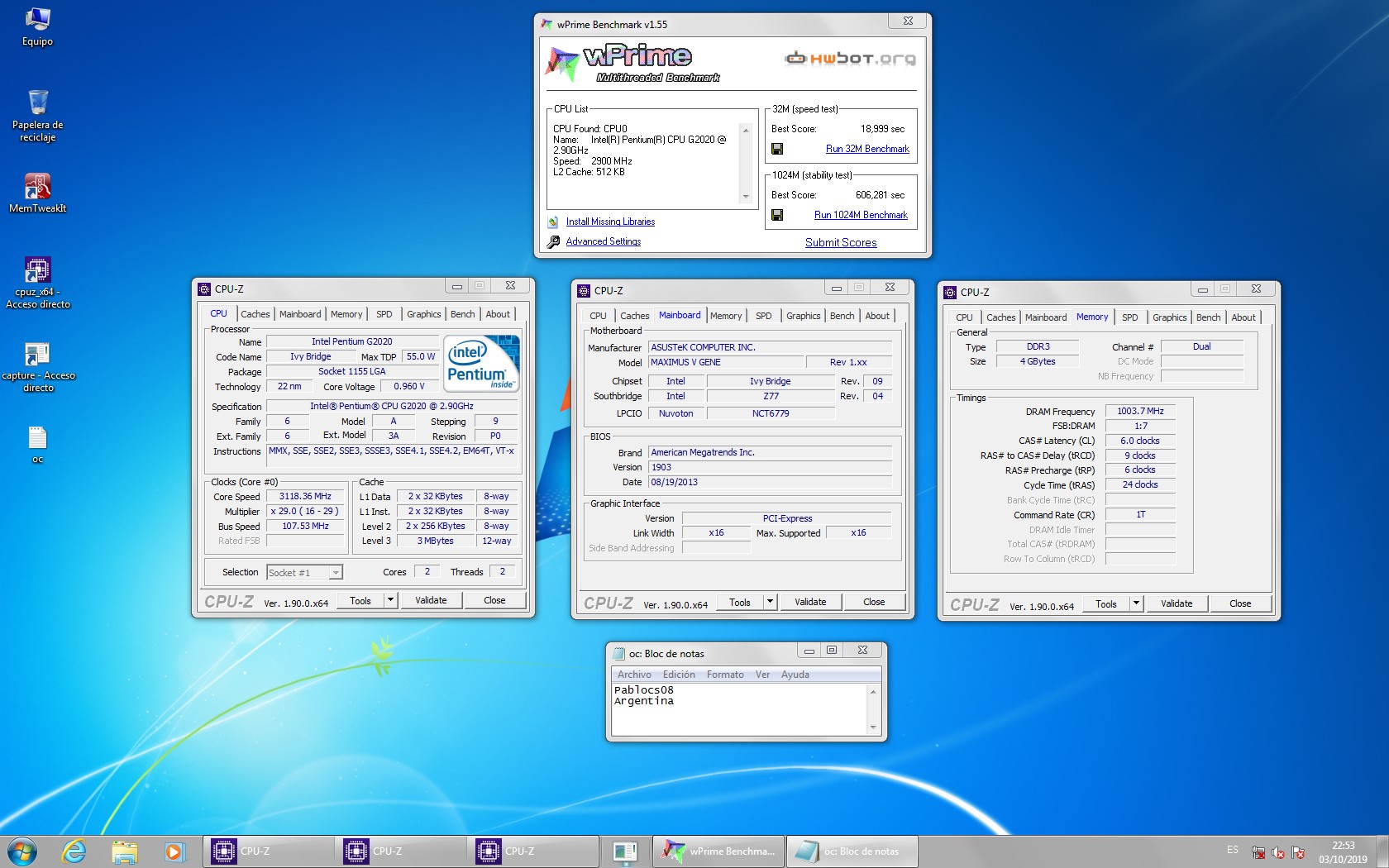Click the volume tray icon
This screenshot has width=1389, height=868.
(1278, 852)
